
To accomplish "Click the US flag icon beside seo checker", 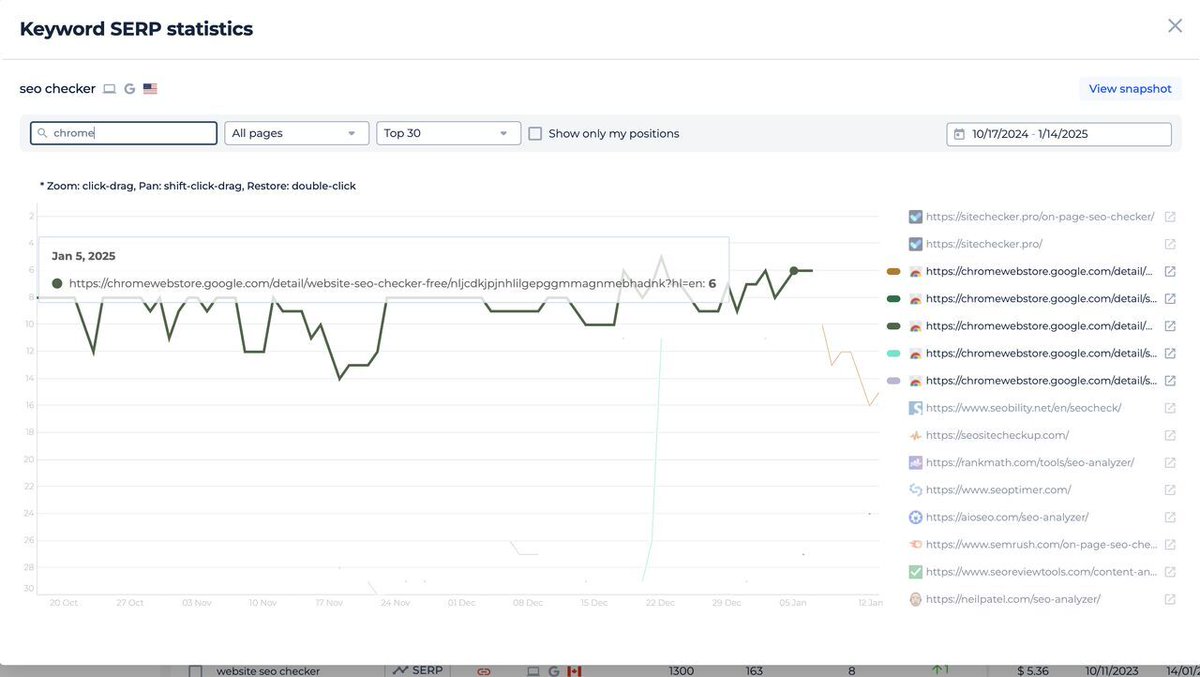I will (150, 89).
